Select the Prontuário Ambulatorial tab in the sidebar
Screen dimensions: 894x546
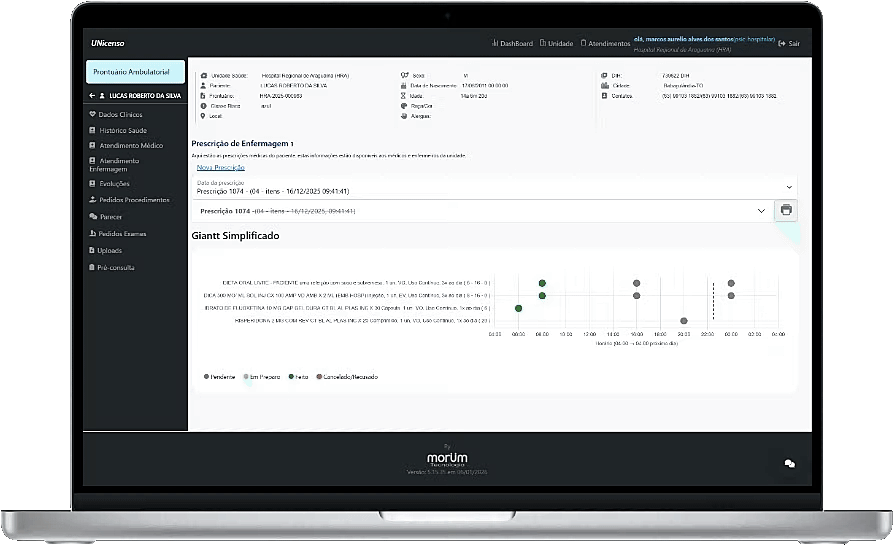(136, 72)
